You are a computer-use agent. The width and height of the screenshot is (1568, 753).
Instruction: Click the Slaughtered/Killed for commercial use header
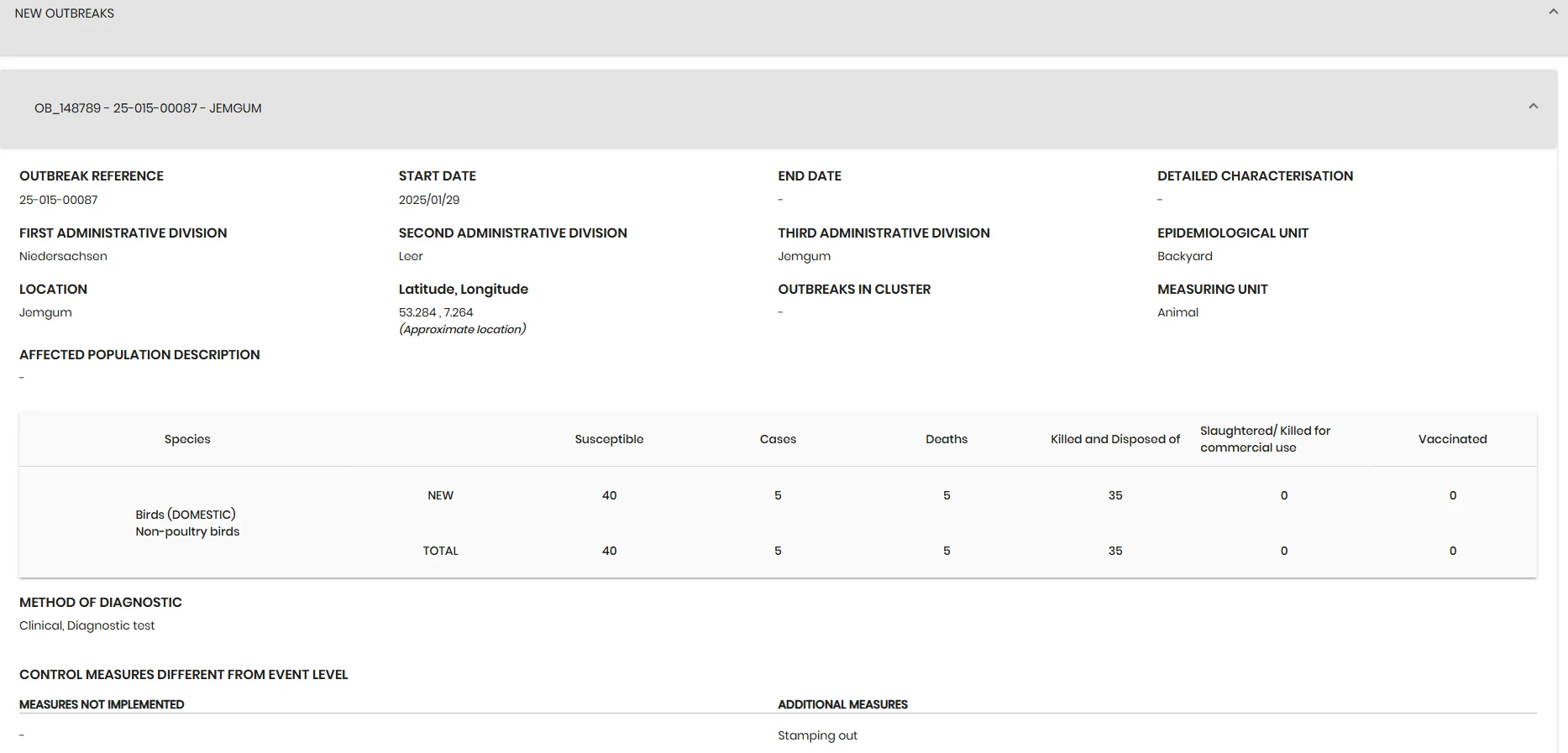1265,439
